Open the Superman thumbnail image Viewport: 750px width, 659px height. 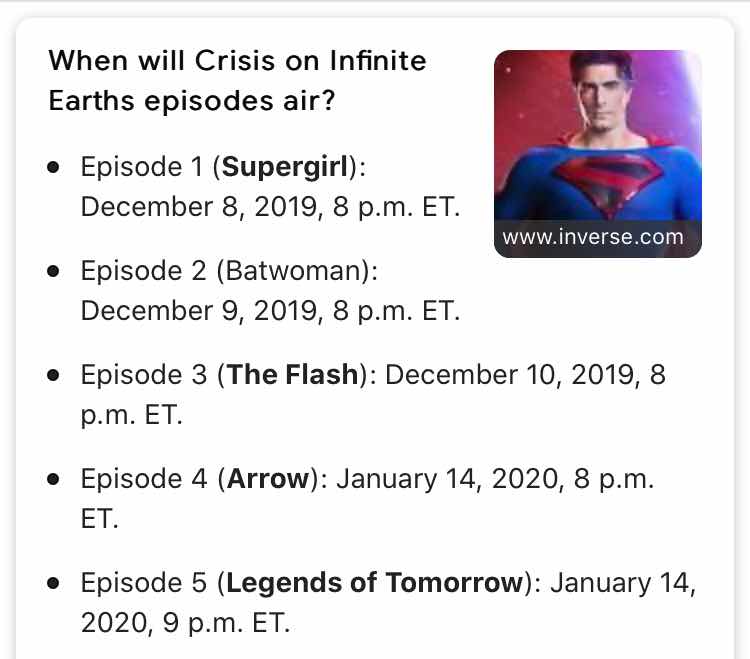(598, 154)
